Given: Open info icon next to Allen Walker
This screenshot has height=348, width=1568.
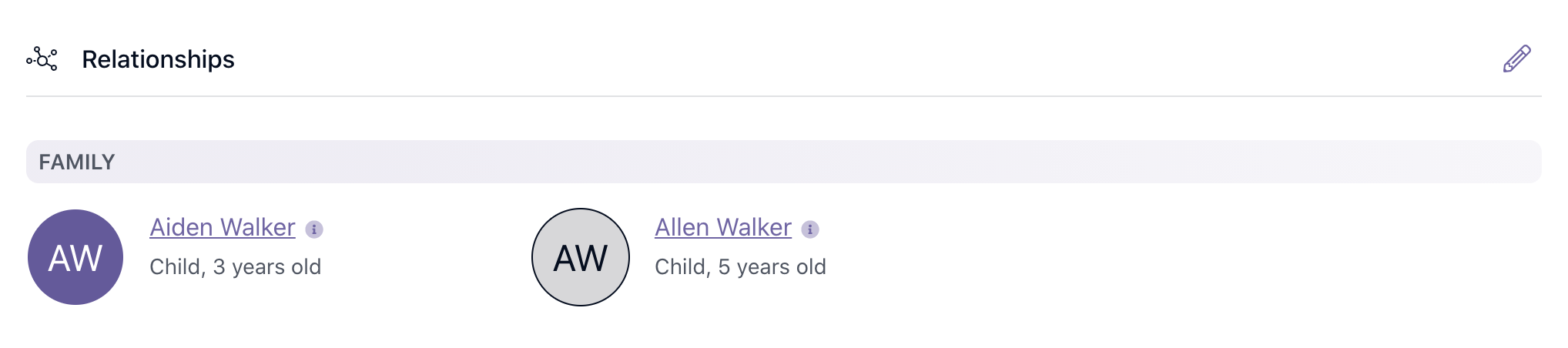Looking at the screenshot, I should [x=810, y=229].
